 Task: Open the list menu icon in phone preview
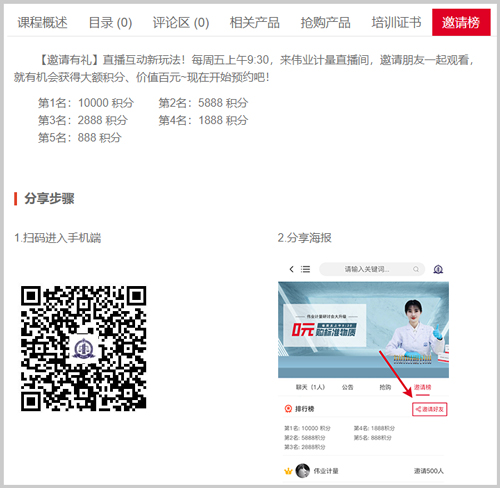305,269
